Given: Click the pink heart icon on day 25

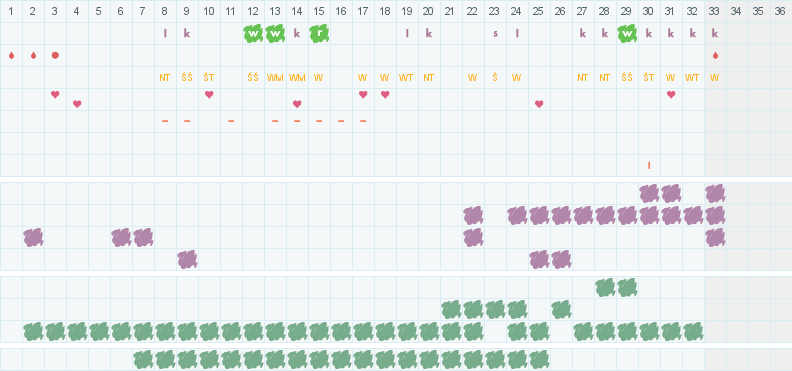Looking at the screenshot, I should 539,104.
